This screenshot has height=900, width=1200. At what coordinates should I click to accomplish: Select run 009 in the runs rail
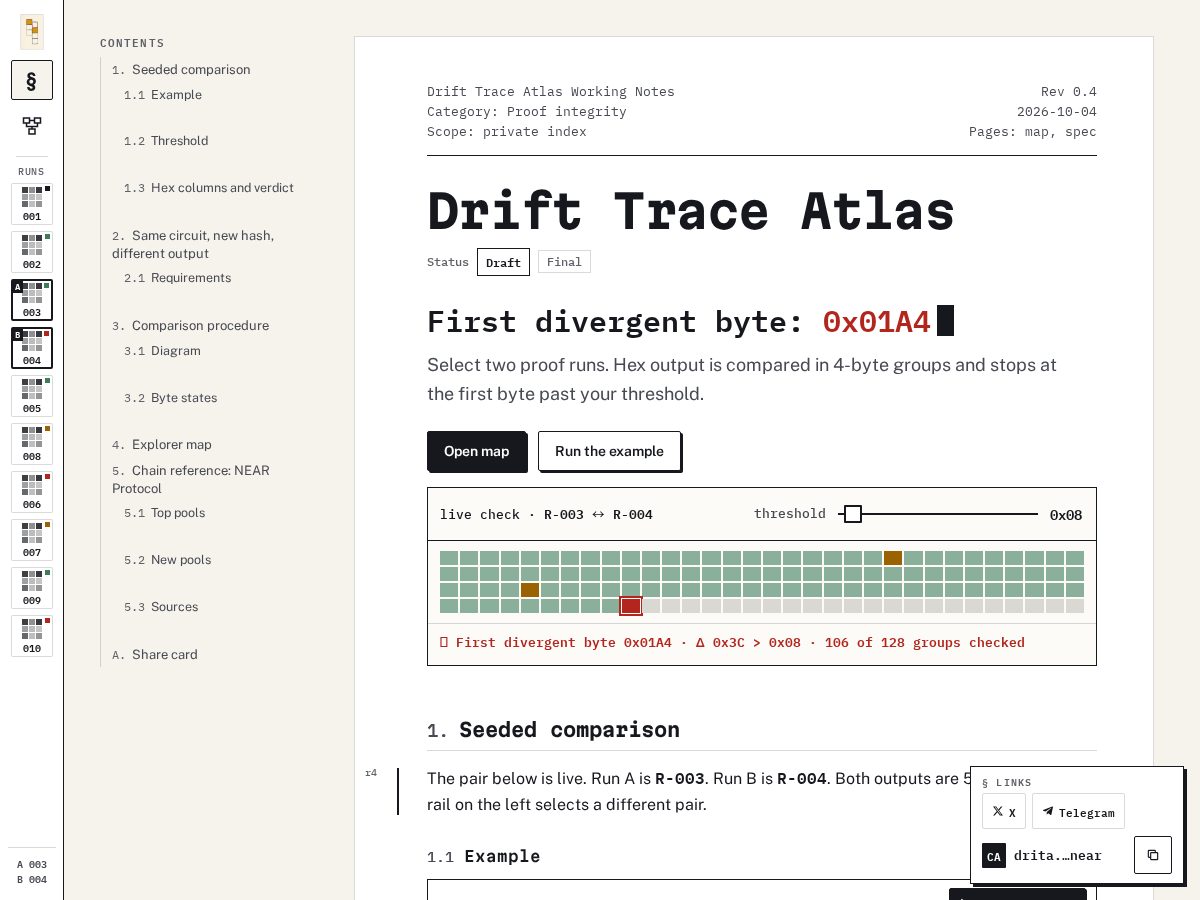pos(32,588)
